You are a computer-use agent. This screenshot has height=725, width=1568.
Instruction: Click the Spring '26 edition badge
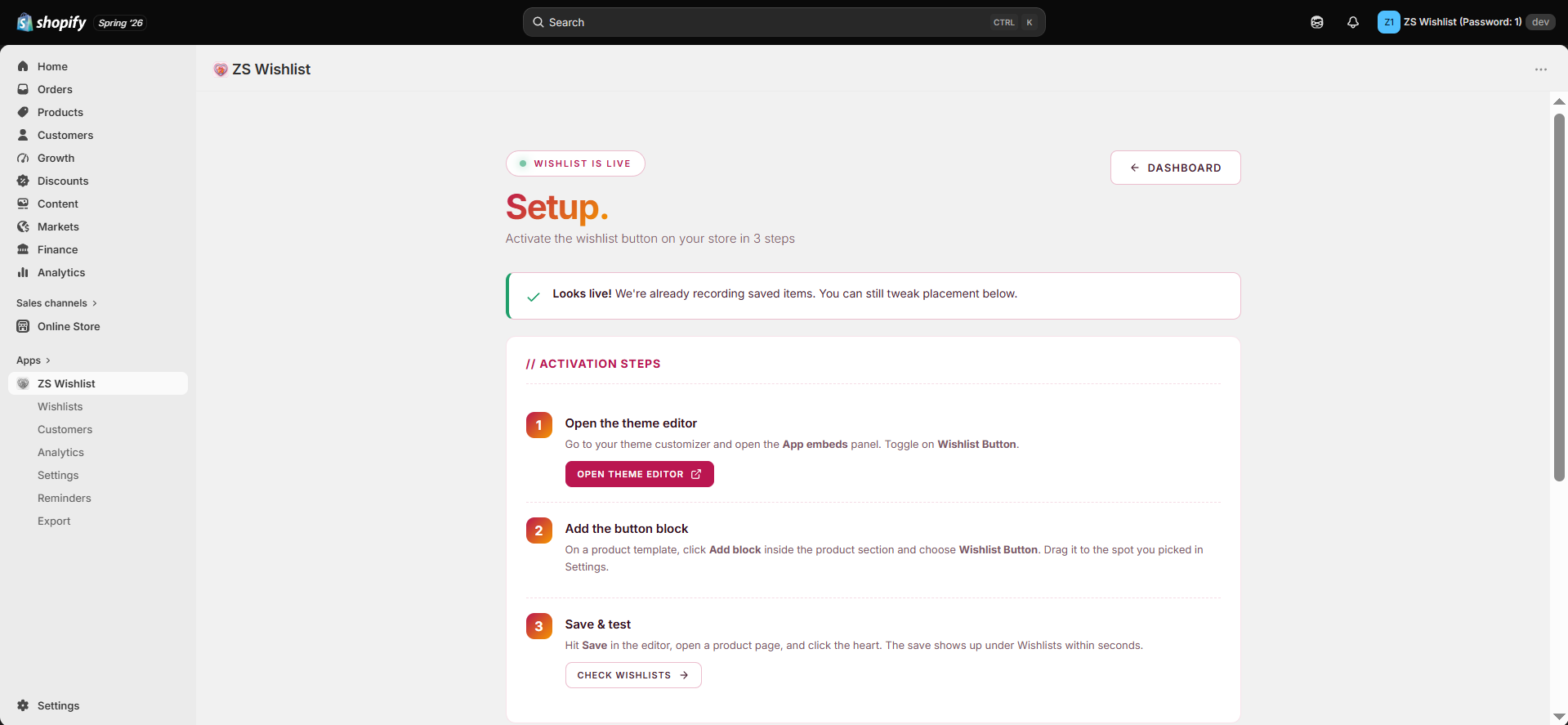tap(121, 23)
